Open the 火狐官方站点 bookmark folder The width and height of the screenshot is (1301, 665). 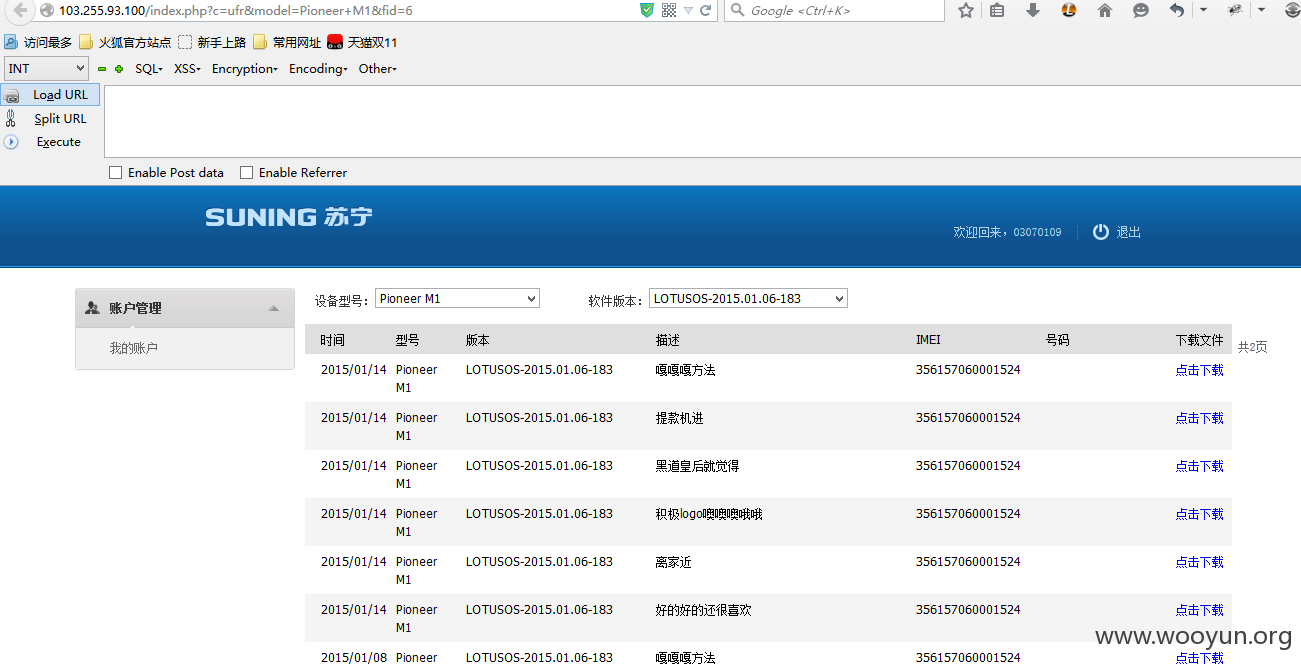[126, 42]
